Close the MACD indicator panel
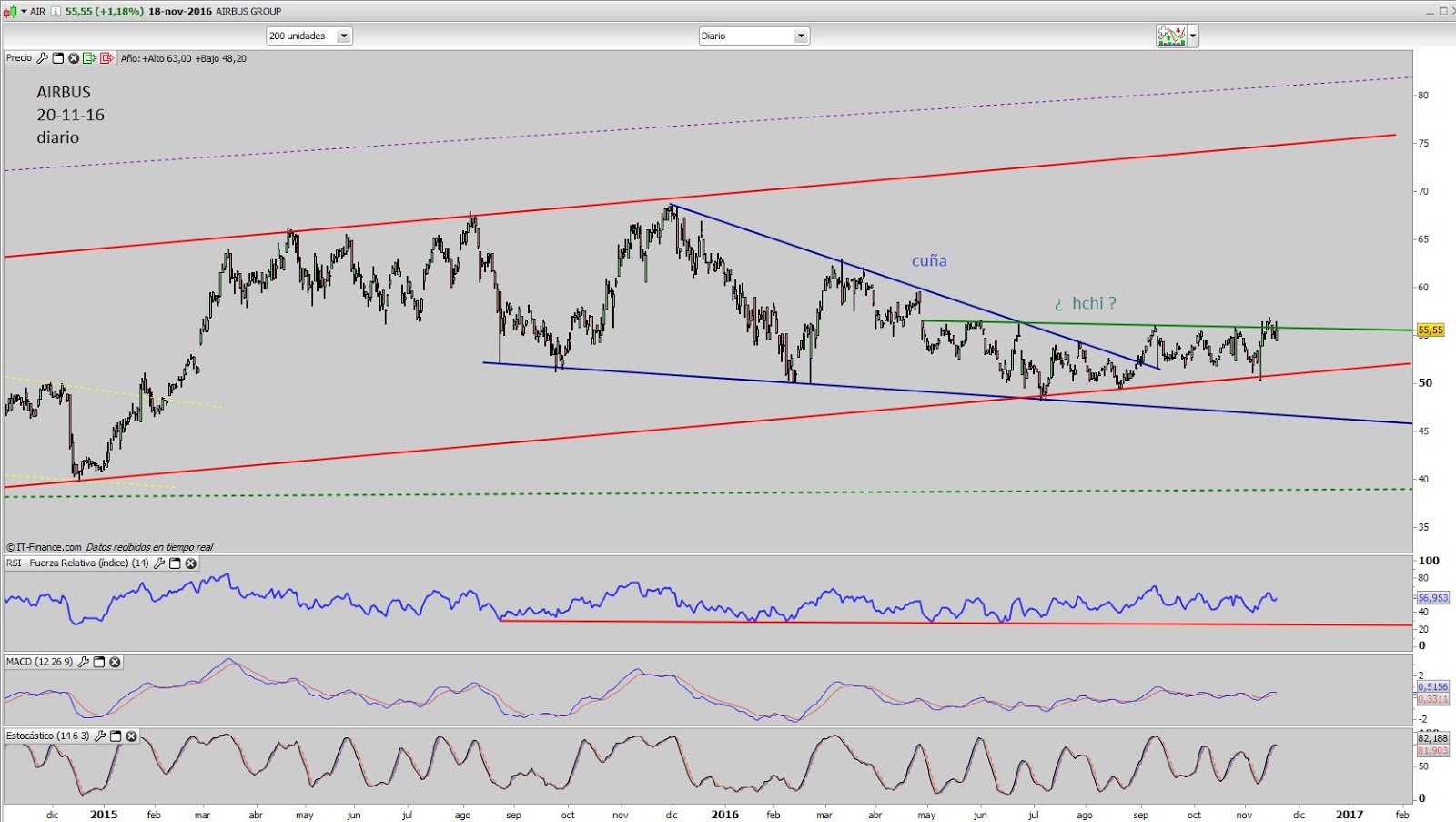The width and height of the screenshot is (1456, 822). click(x=115, y=662)
